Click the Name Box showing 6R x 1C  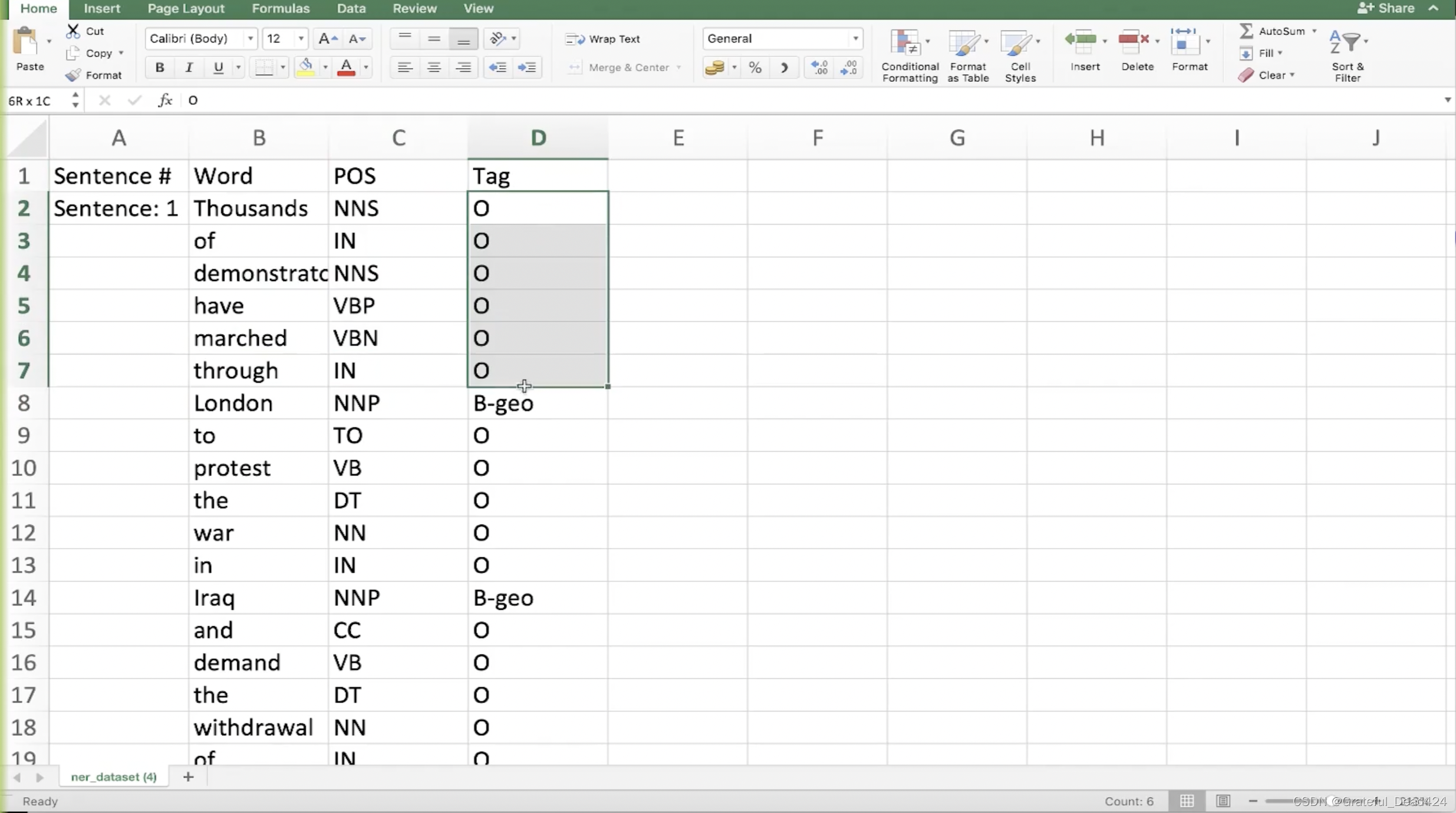point(37,101)
